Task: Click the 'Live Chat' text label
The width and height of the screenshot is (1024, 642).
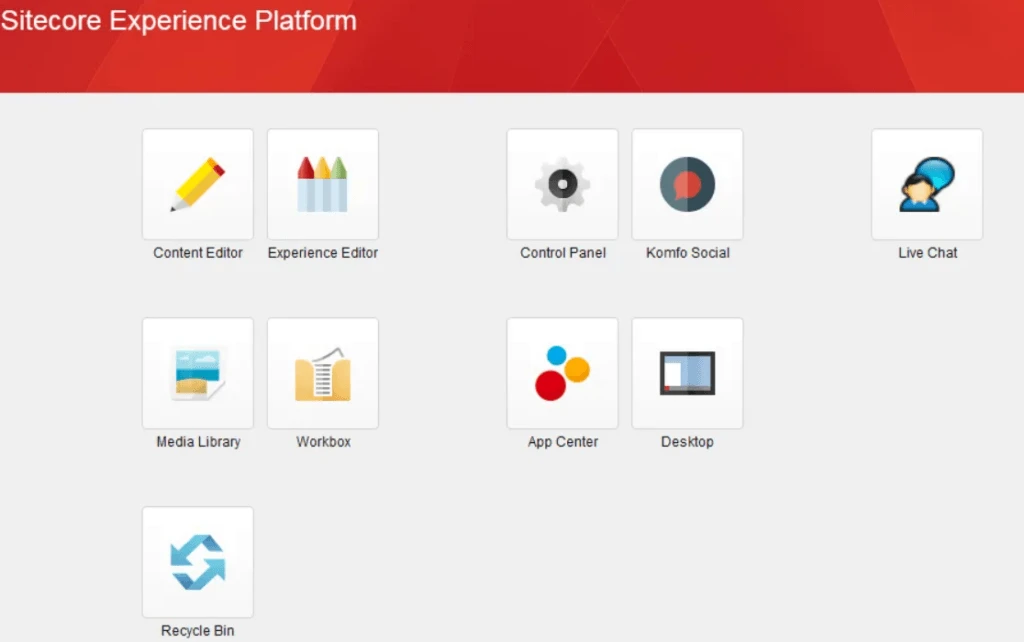Action: pos(927,253)
